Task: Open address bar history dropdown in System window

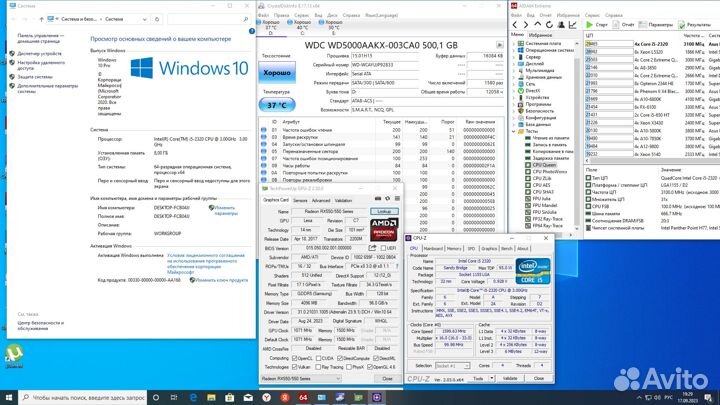Action: tap(145, 19)
